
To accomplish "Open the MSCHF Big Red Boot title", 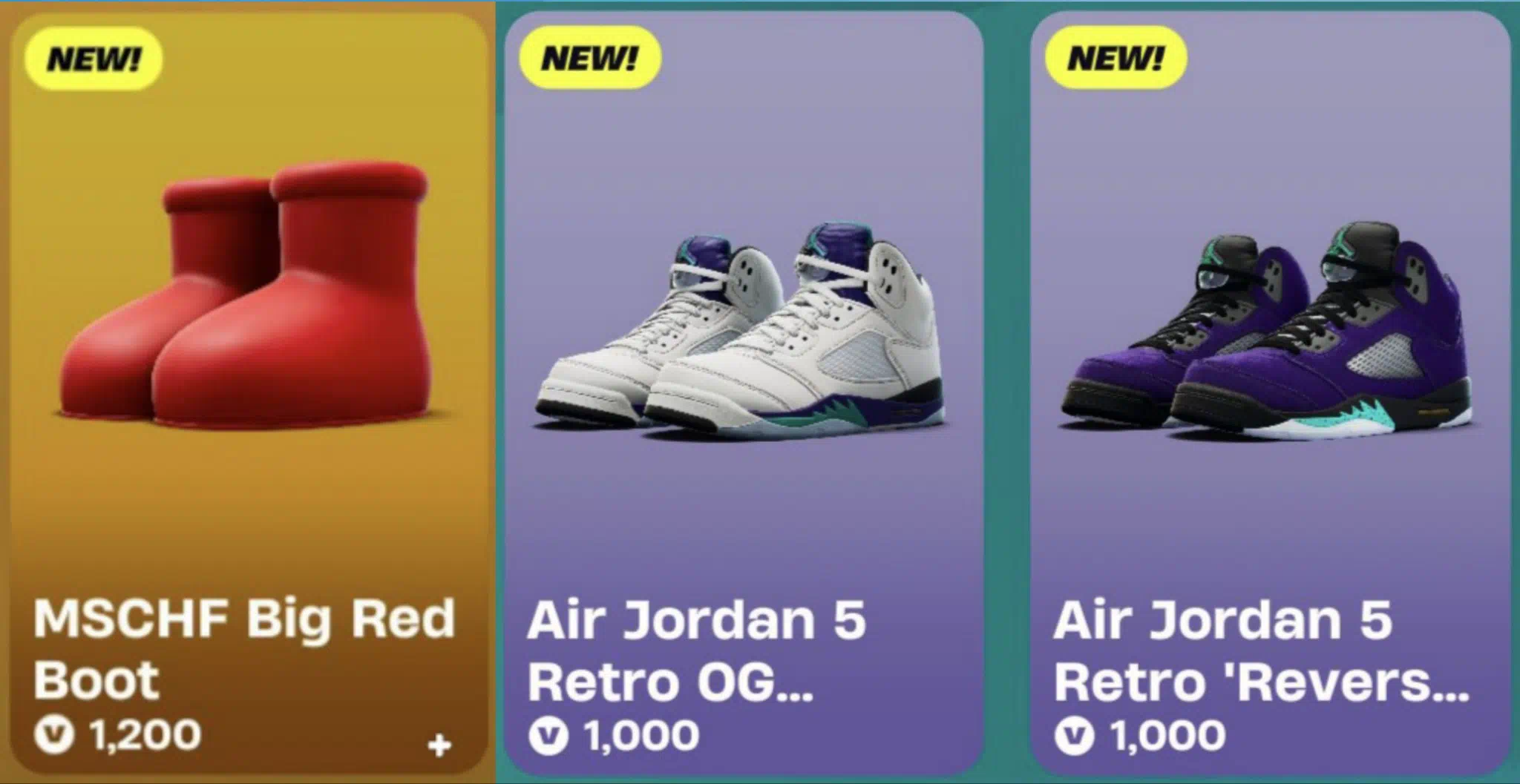I will click(243, 649).
